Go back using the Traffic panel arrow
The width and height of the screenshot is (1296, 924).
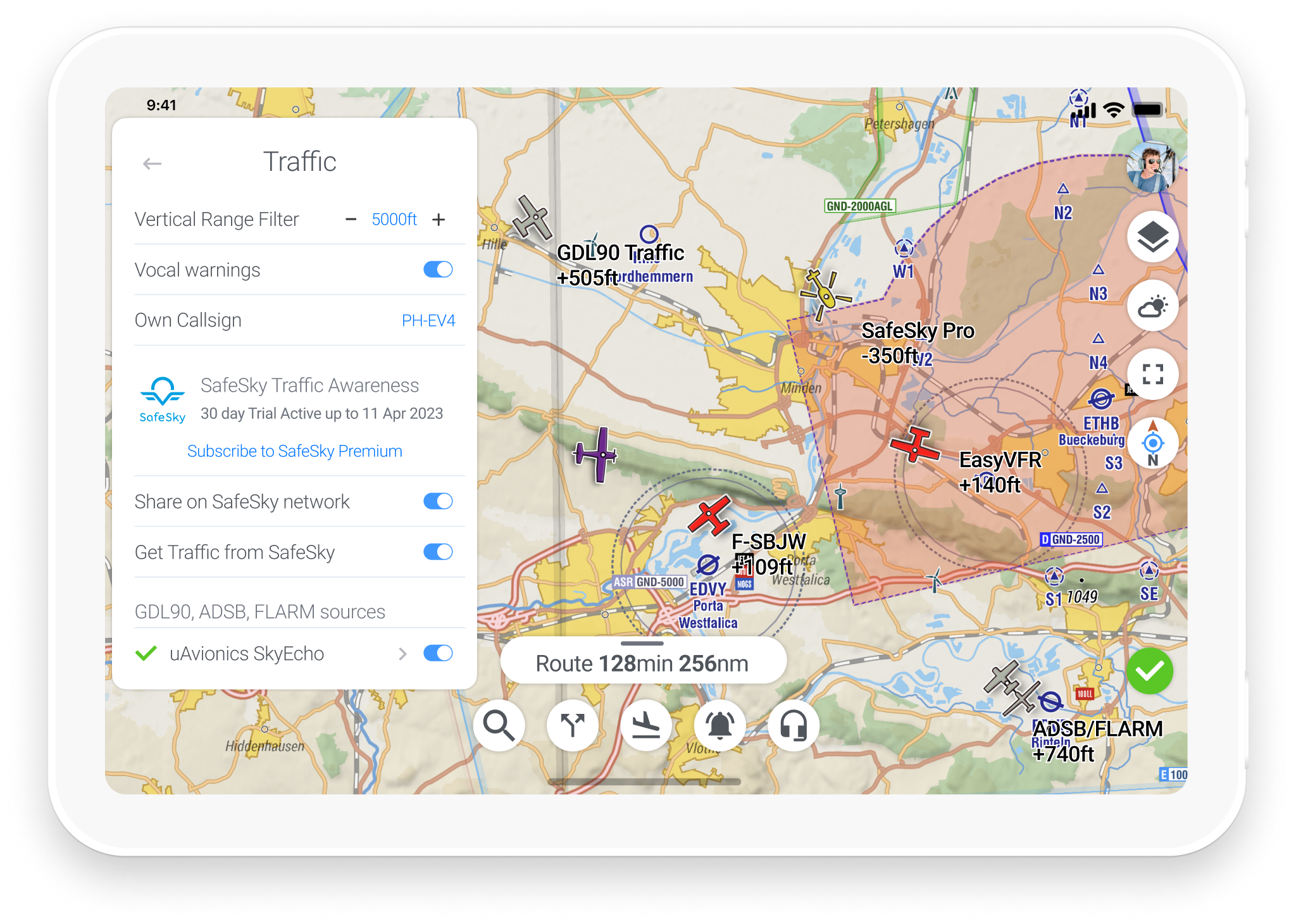tap(152, 164)
